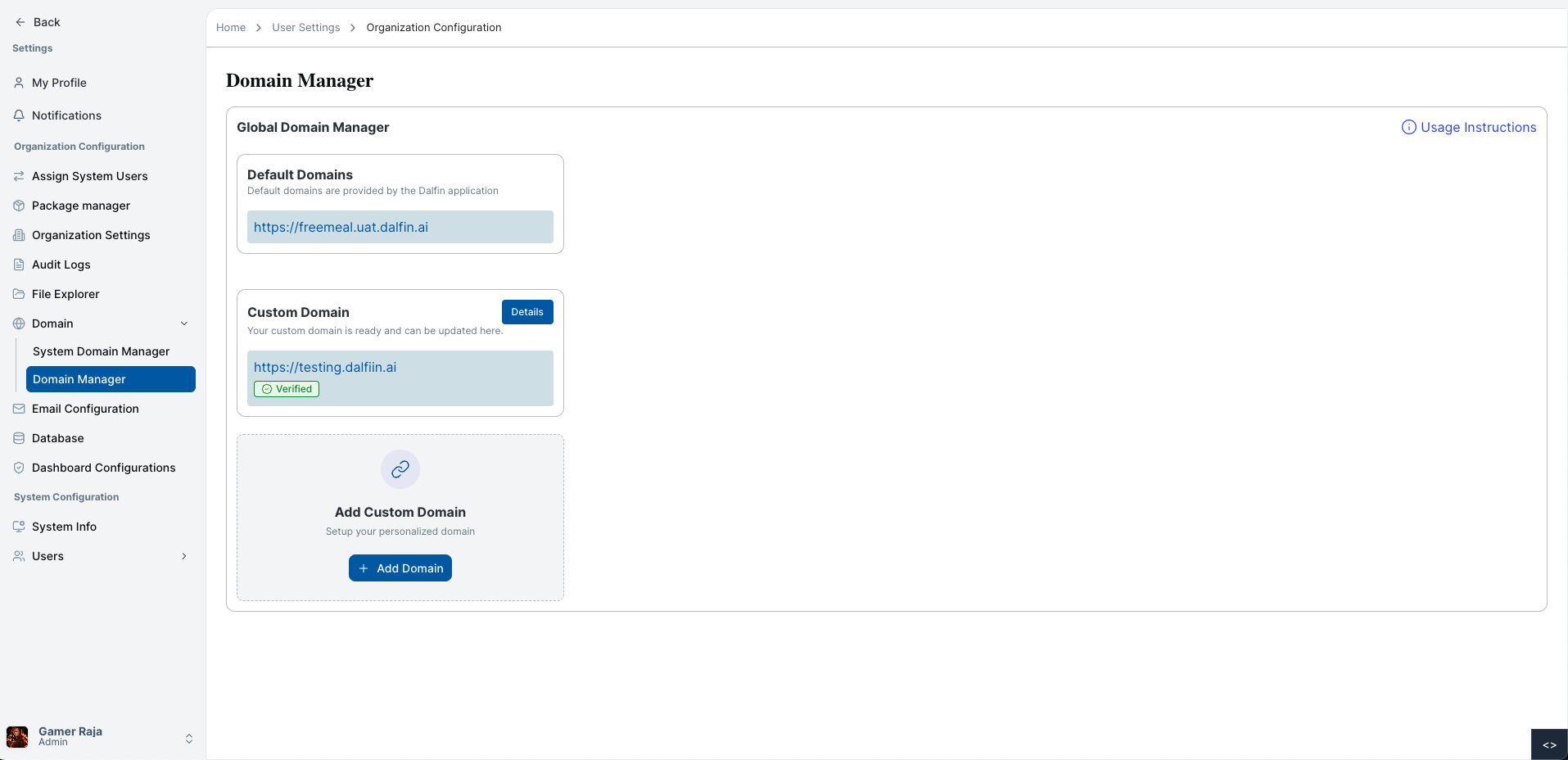
Task: Open Assign System Users
Action: pos(89,176)
